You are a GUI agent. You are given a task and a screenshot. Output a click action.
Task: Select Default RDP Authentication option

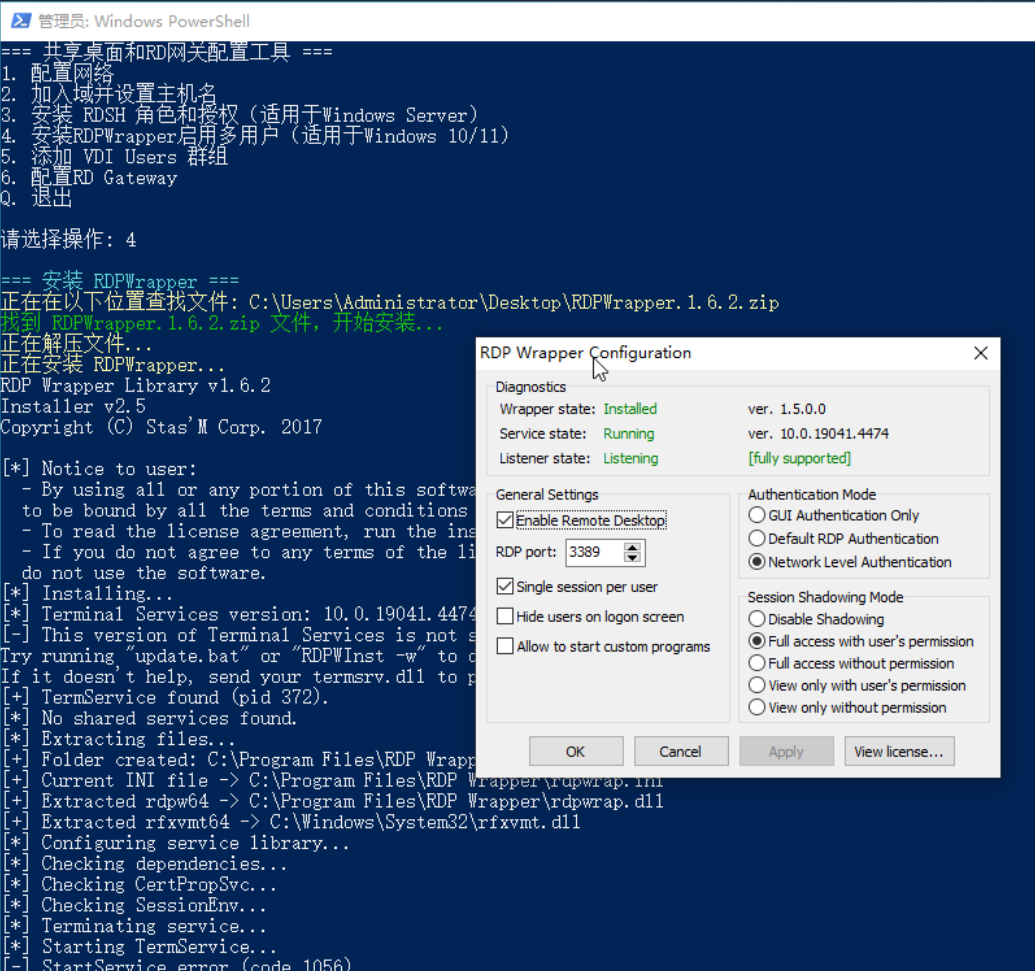(757, 539)
